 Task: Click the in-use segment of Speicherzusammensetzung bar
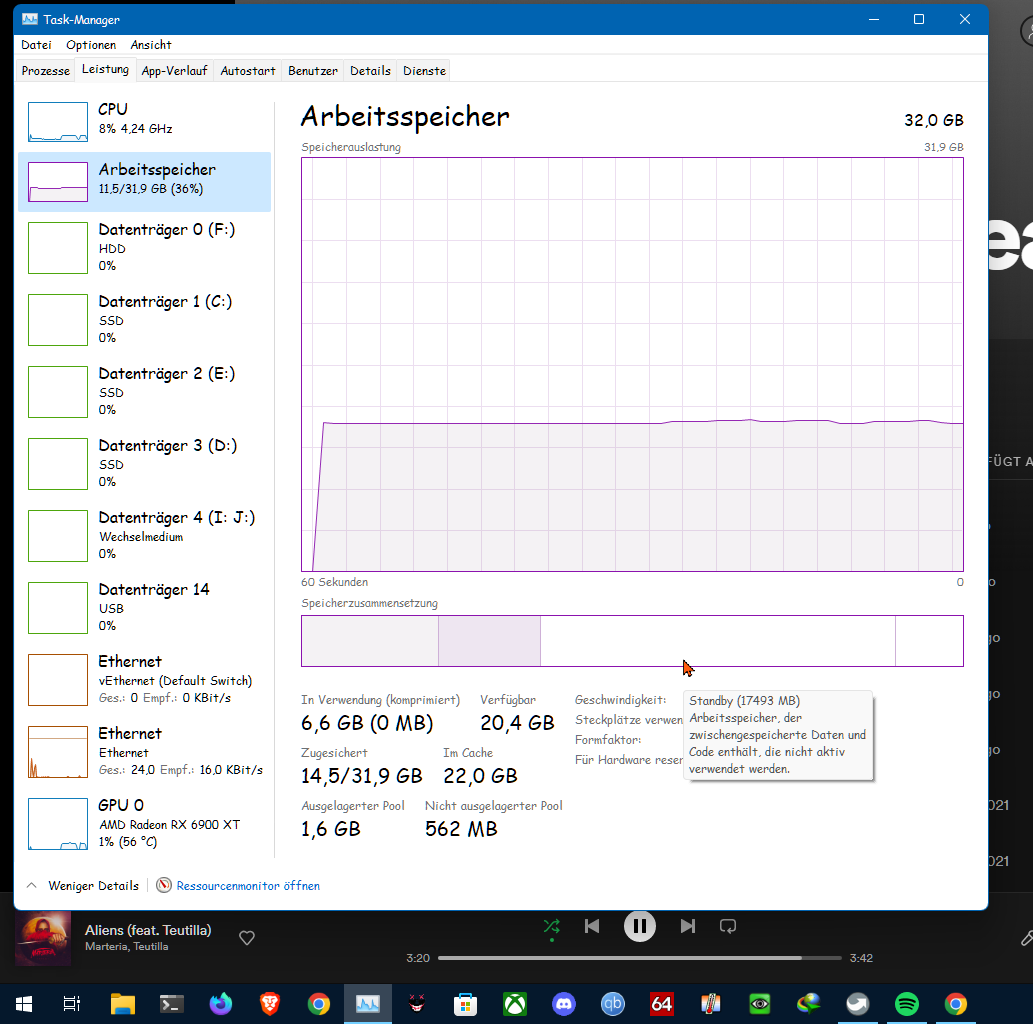pos(370,640)
